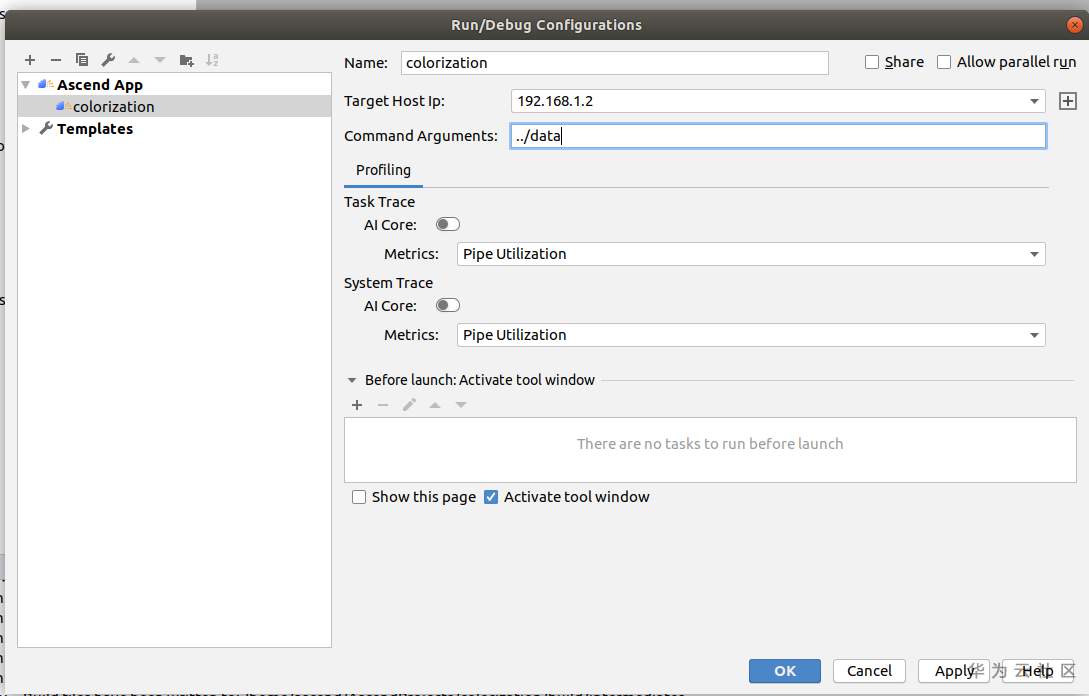This screenshot has height=696, width=1089.
Task: Add a new run configuration
Action: coord(30,60)
